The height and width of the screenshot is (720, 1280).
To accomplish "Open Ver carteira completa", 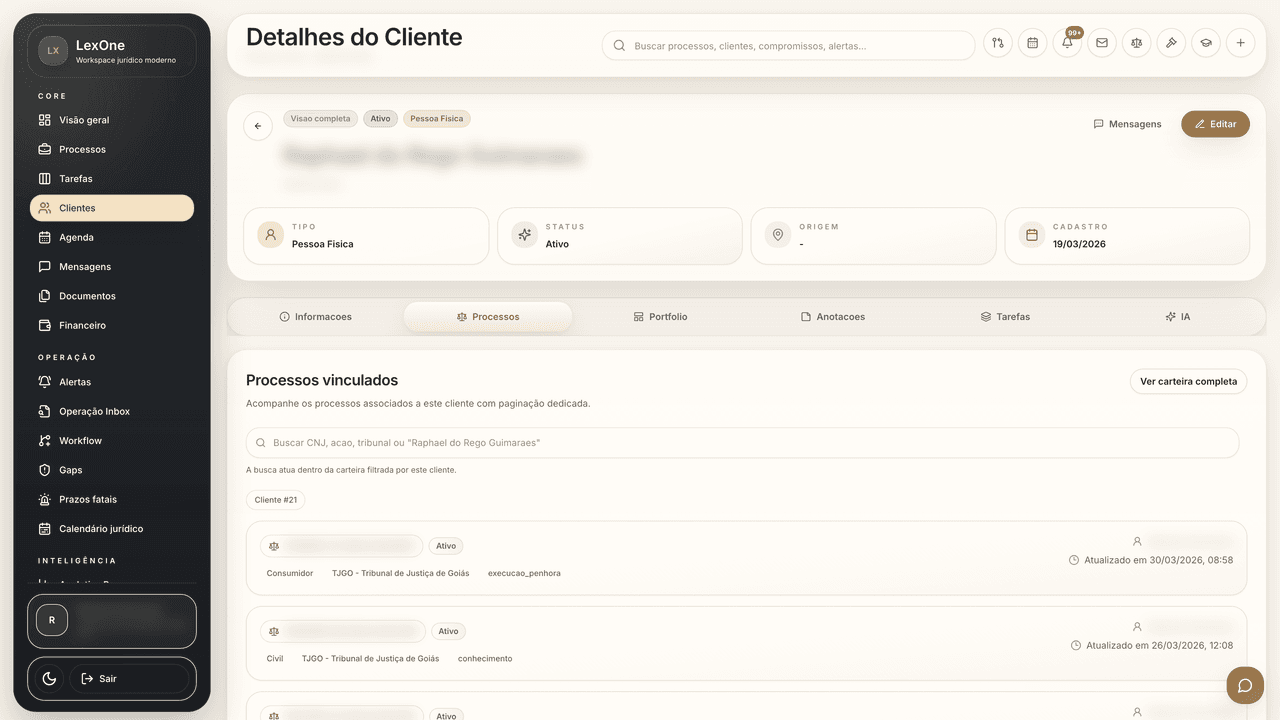I will point(1188,381).
